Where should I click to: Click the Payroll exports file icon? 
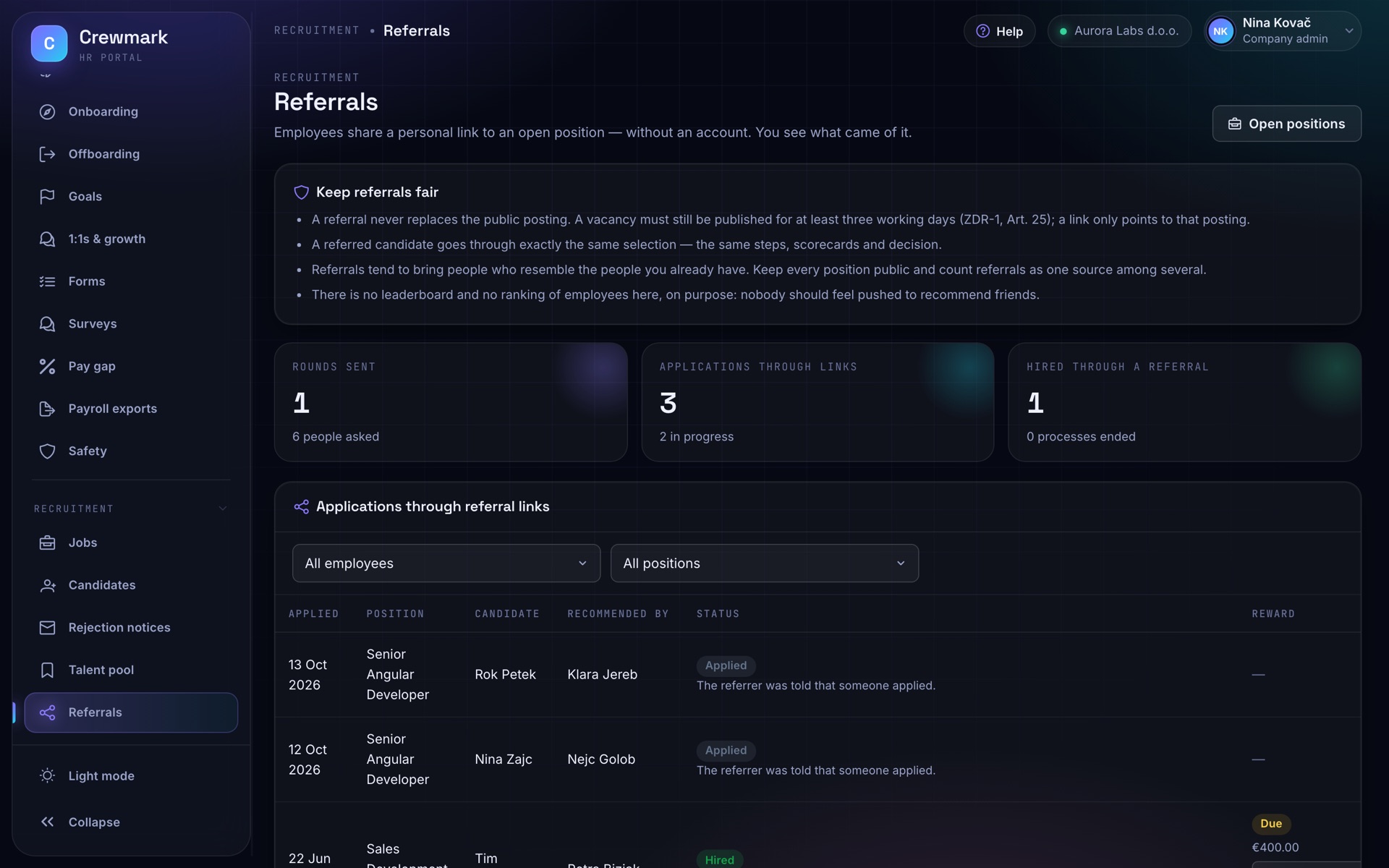point(47,409)
